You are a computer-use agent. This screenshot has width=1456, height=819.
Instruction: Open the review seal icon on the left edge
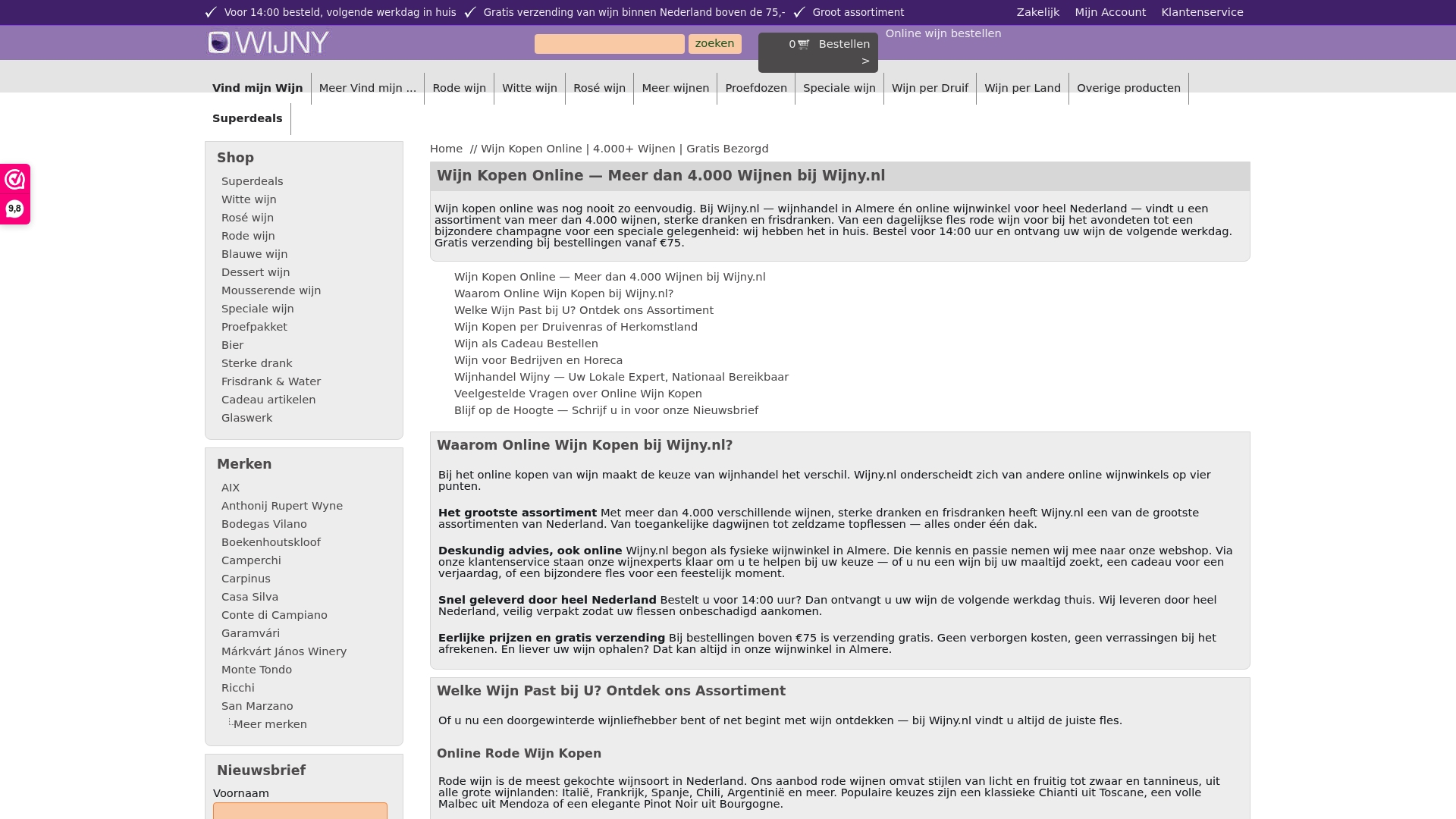pos(15,180)
